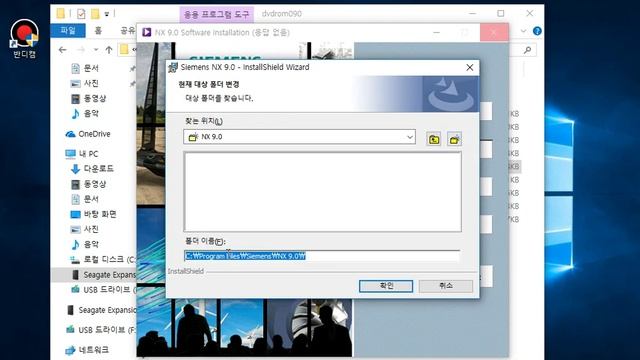
Task: Select the lower Seagate Expansion drive entry
Action: pos(101,310)
